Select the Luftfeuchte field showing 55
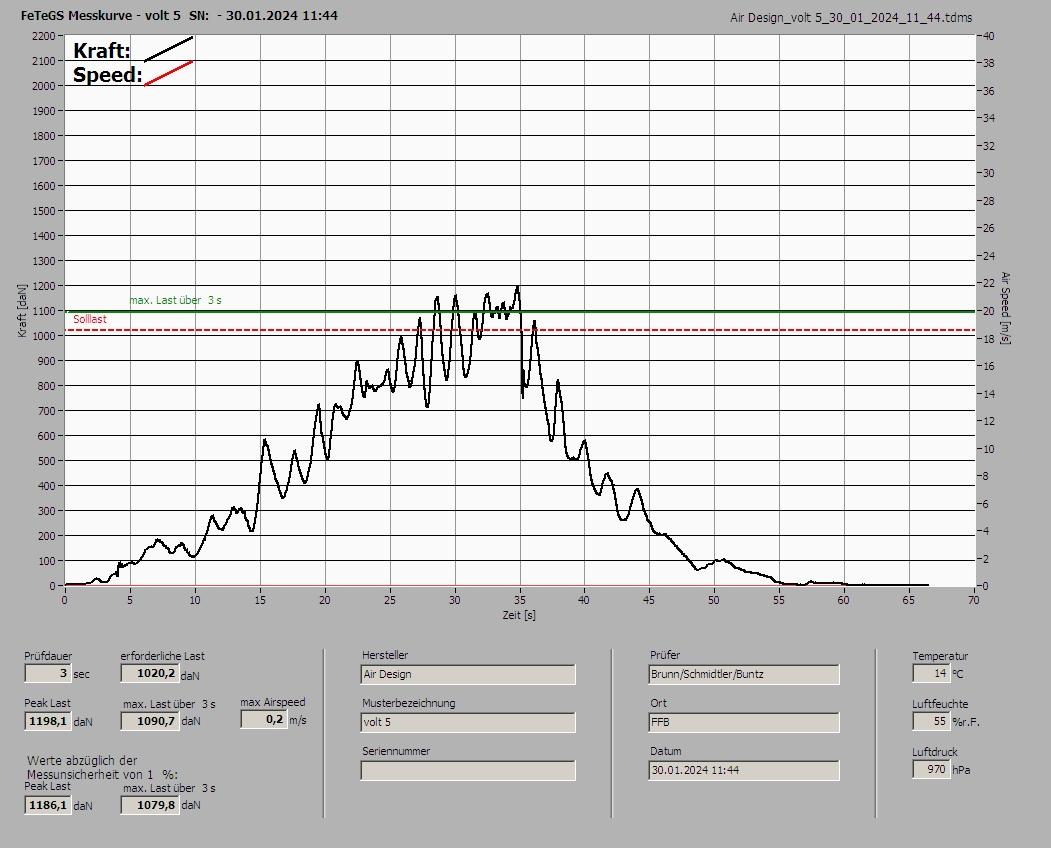Screen dimensions: 1051x848 click(930, 721)
